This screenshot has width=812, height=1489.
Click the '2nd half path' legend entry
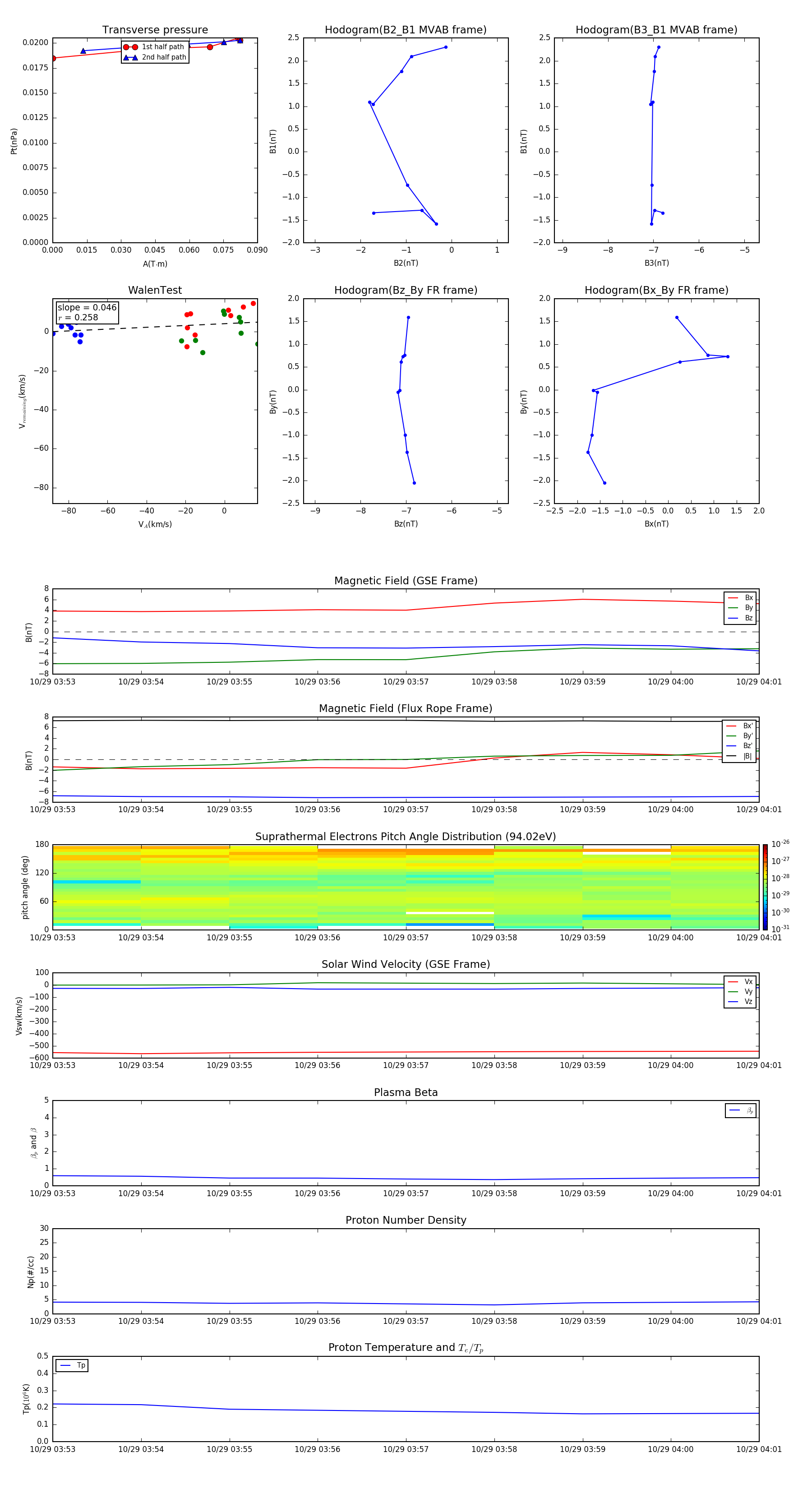click(154, 57)
